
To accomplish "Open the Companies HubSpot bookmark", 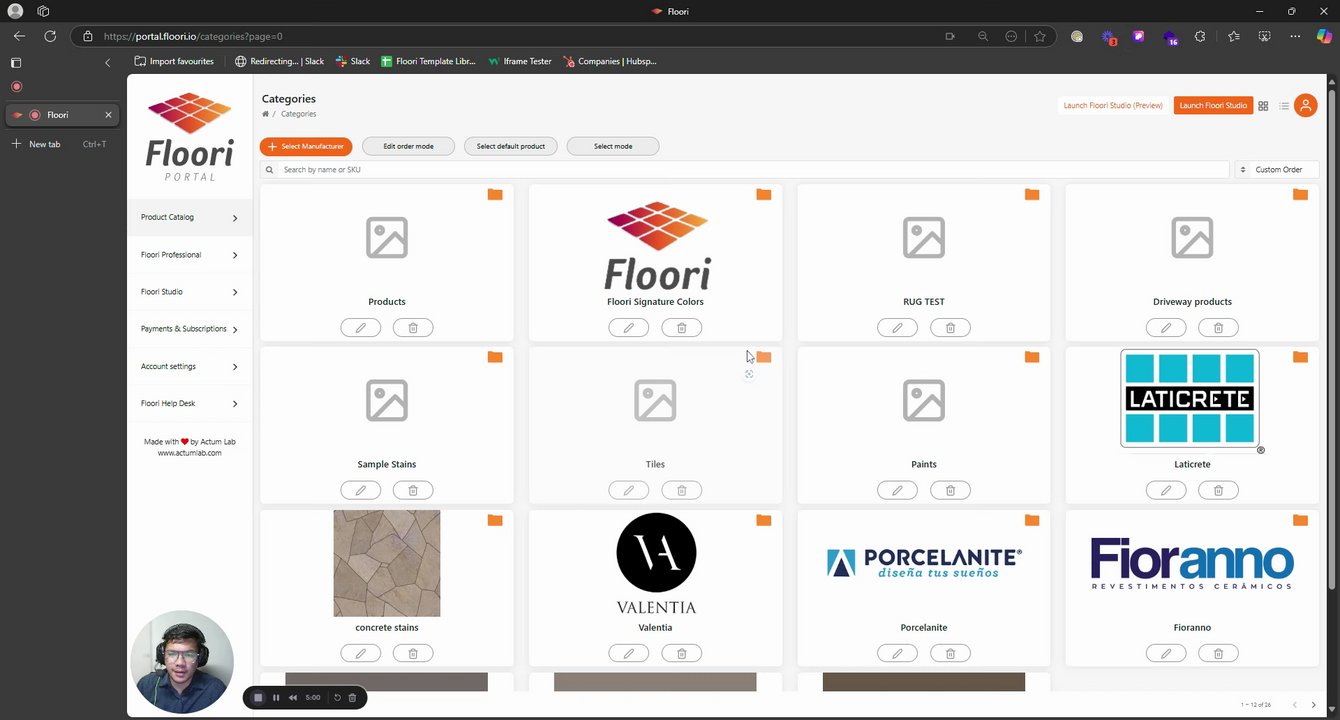I will pyautogui.click(x=610, y=61).
